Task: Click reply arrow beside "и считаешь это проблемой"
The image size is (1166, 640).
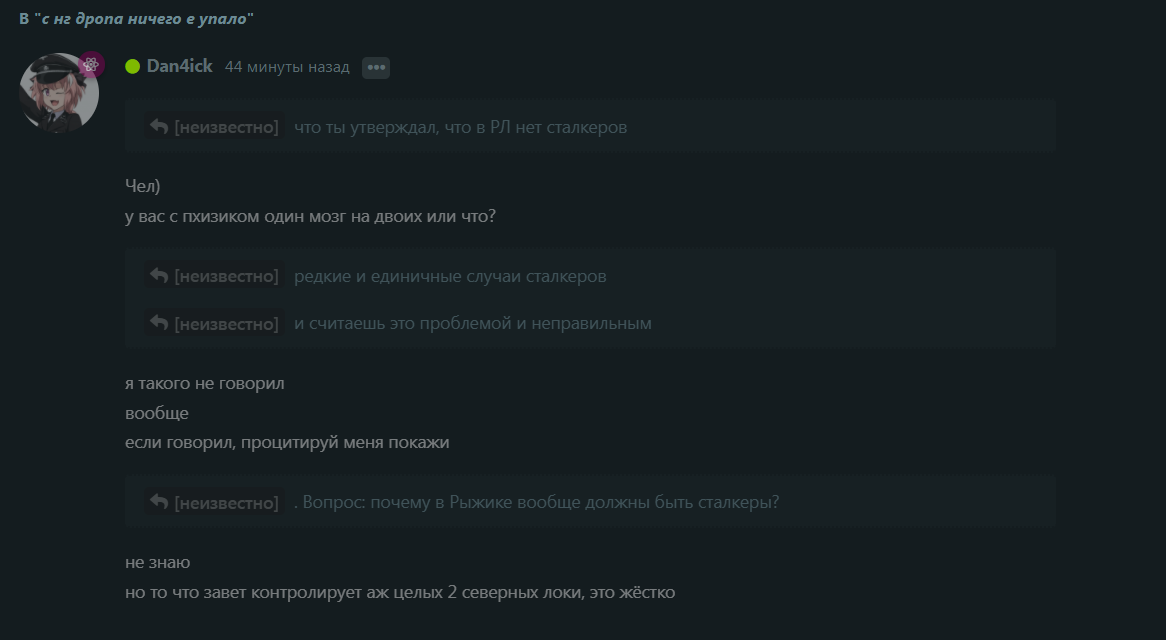Action: [159, 323]
